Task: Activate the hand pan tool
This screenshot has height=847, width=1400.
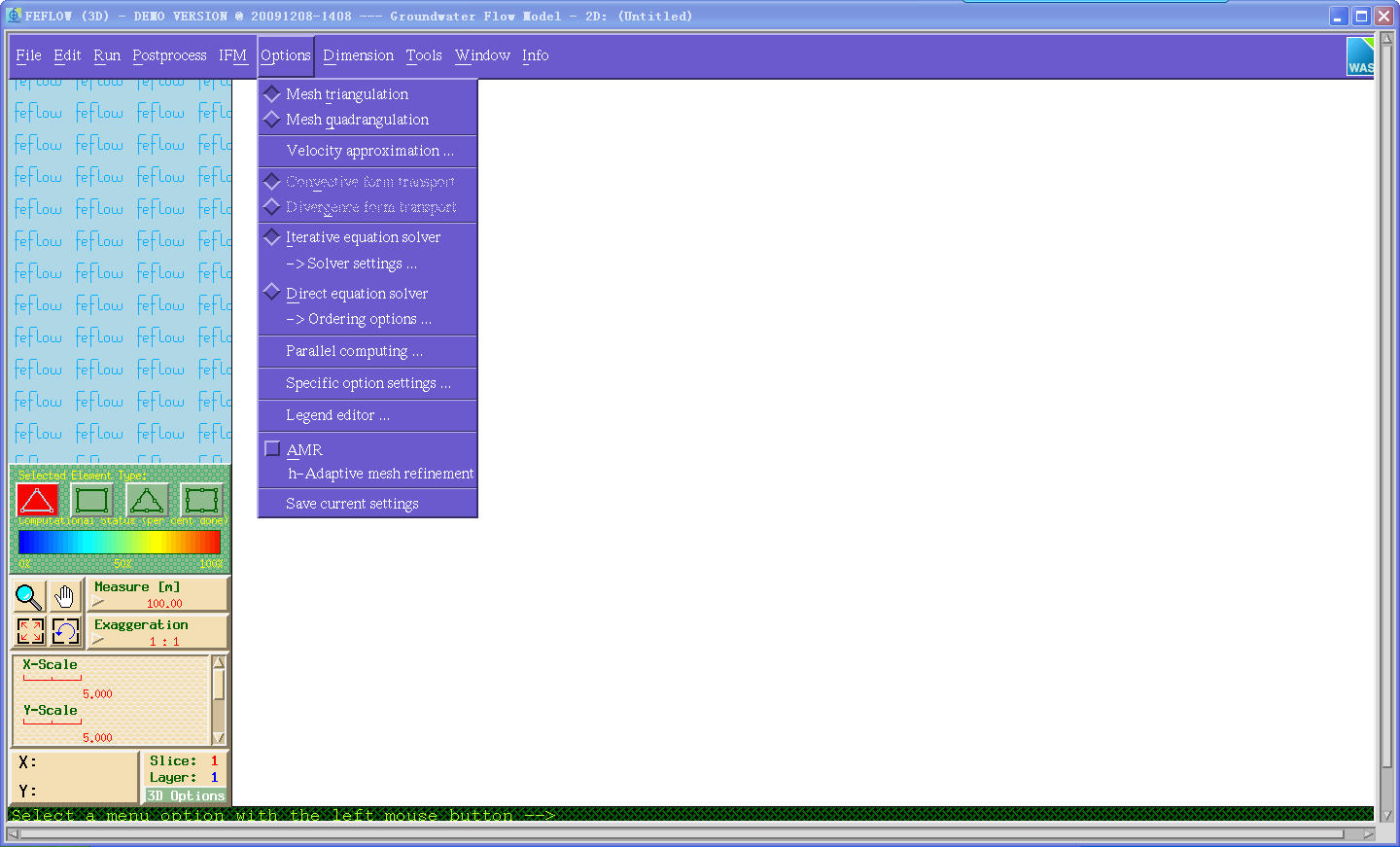Action: (64, 596)
